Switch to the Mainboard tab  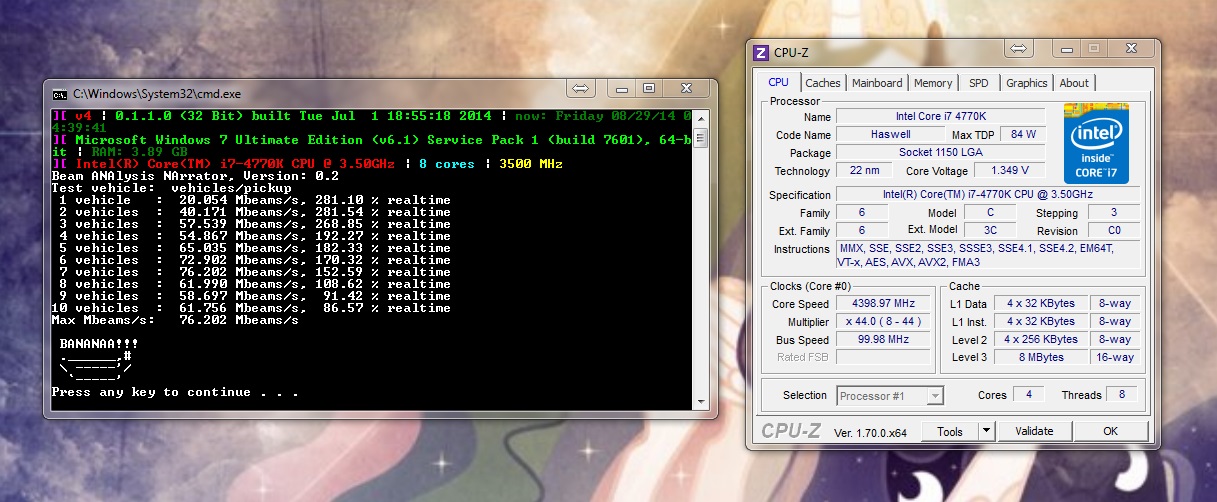pyautogui.click(x=877, y=83)
